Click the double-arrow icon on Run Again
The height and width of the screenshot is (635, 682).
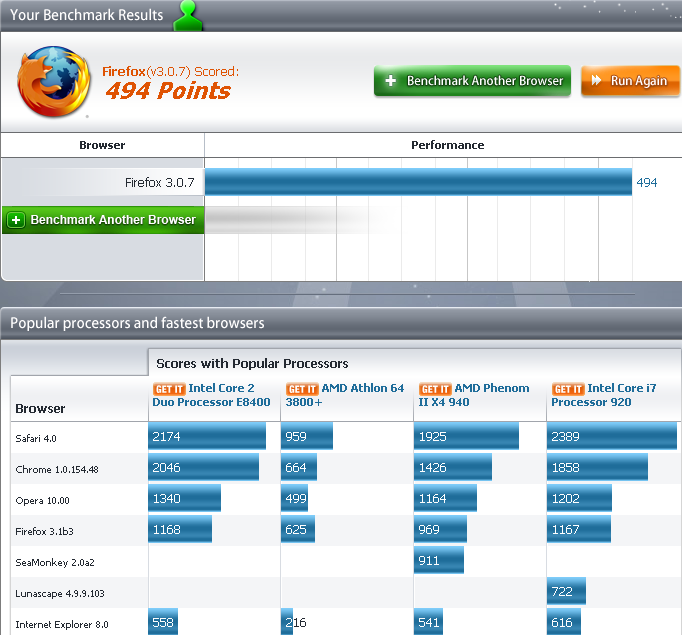[596, 80]
